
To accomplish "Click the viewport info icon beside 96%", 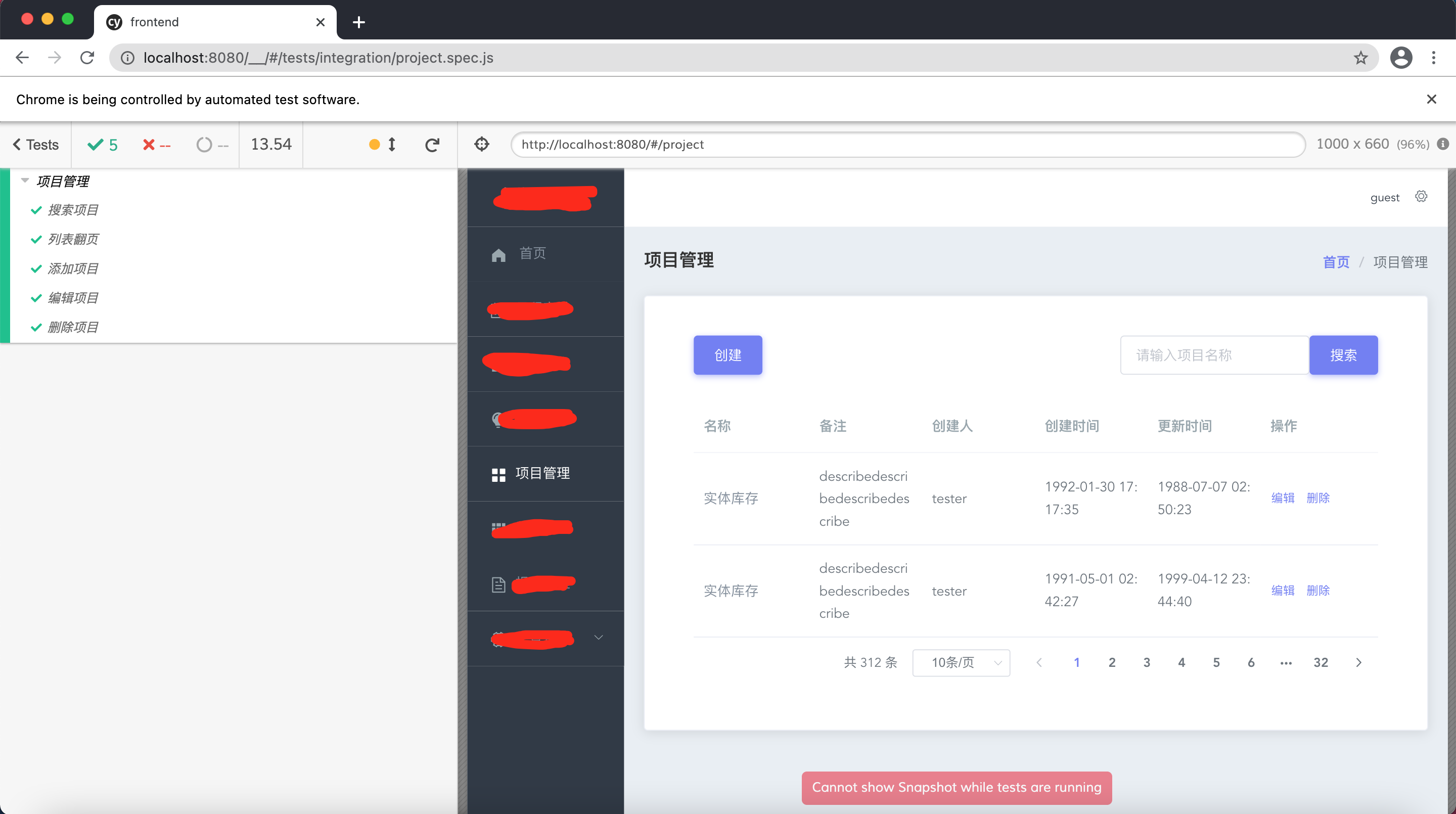I will [x=1443, y=144].
